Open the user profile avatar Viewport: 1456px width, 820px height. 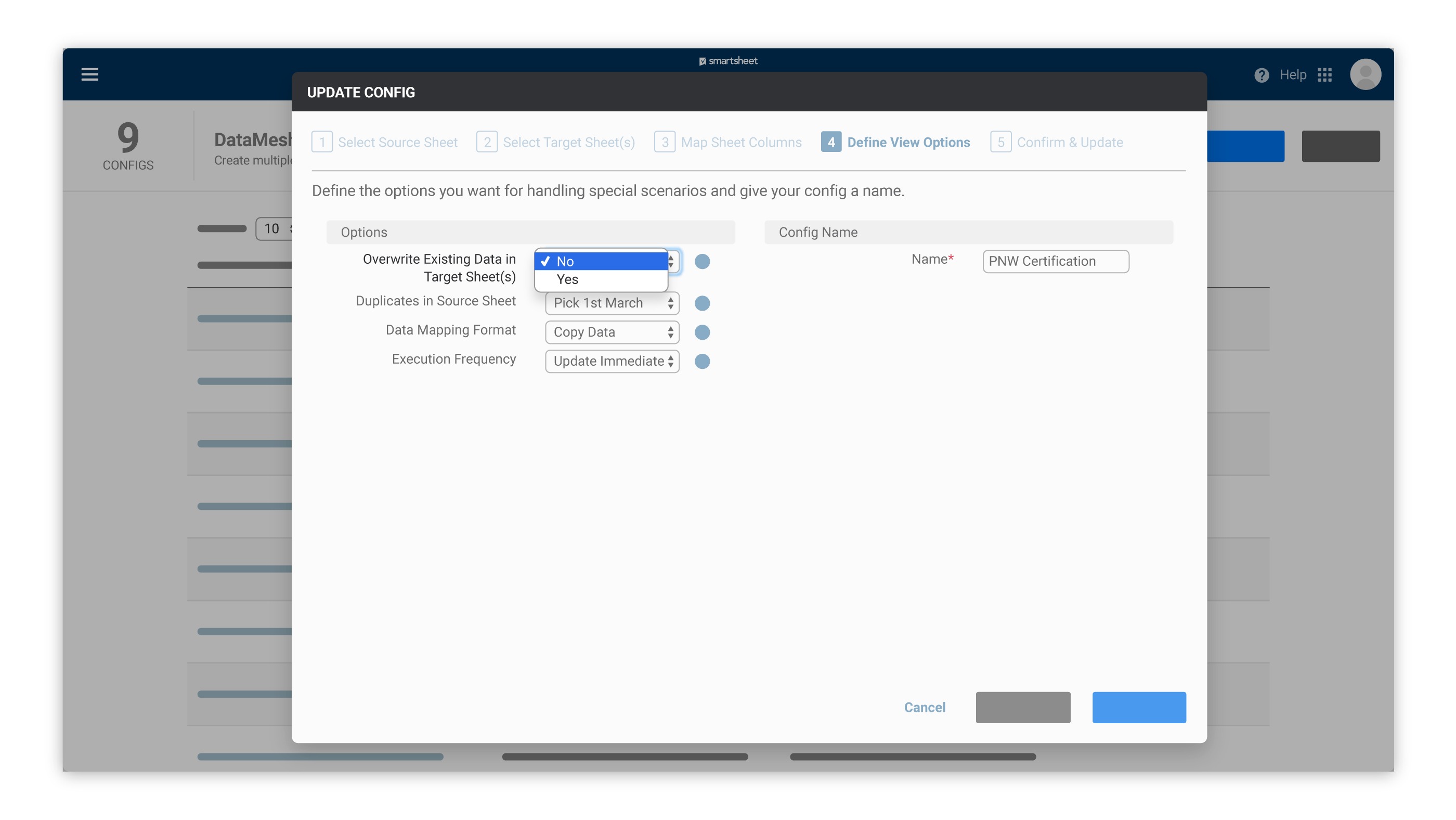1365,74
